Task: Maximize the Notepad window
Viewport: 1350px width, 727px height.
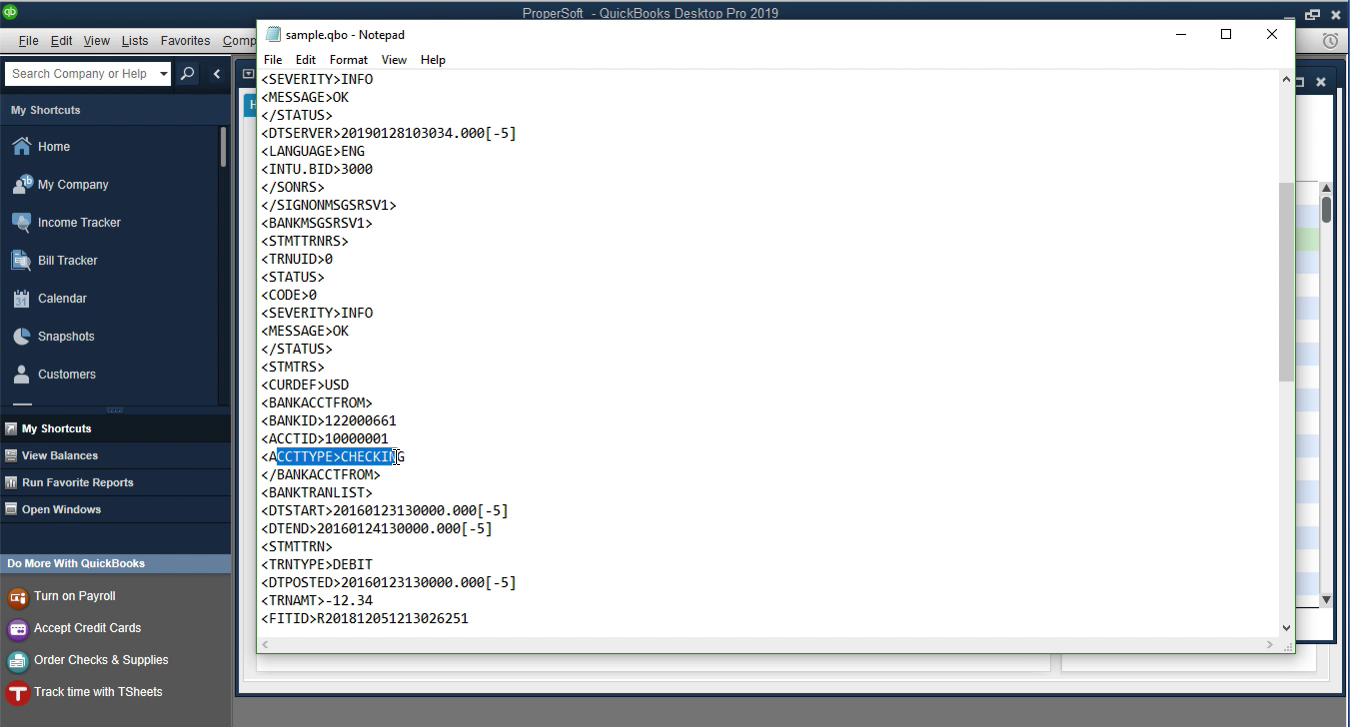Action: 1226,34
